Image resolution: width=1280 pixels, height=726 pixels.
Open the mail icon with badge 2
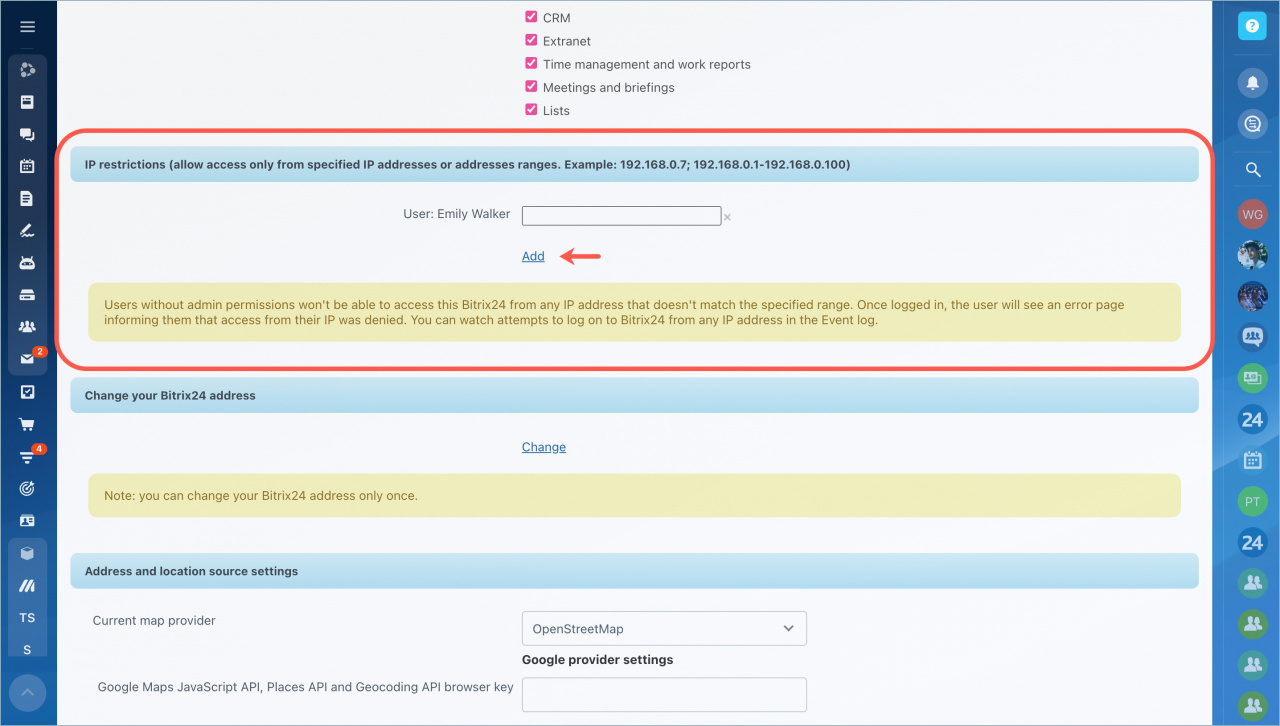pos(27,359)
